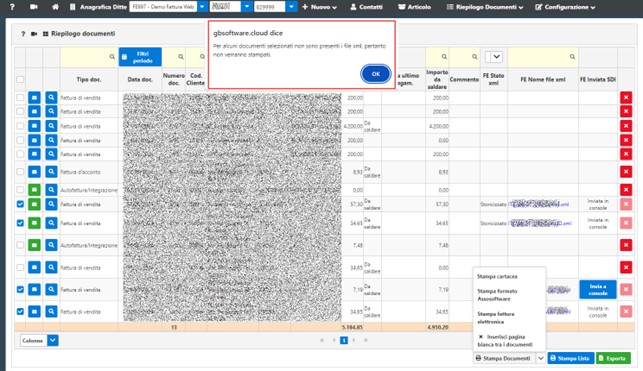This screenshot has height=371, width=643.
Task: Click the green document icon in 57,30 row
Action: 34,204
